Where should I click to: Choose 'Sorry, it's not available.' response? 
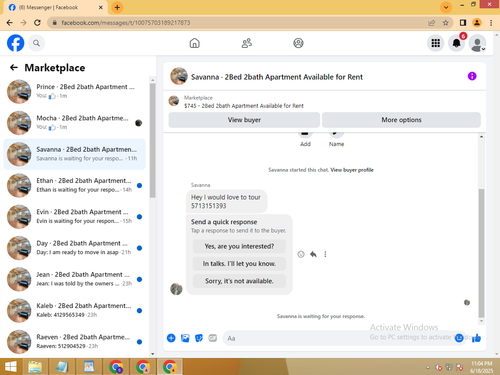[239, 281]
